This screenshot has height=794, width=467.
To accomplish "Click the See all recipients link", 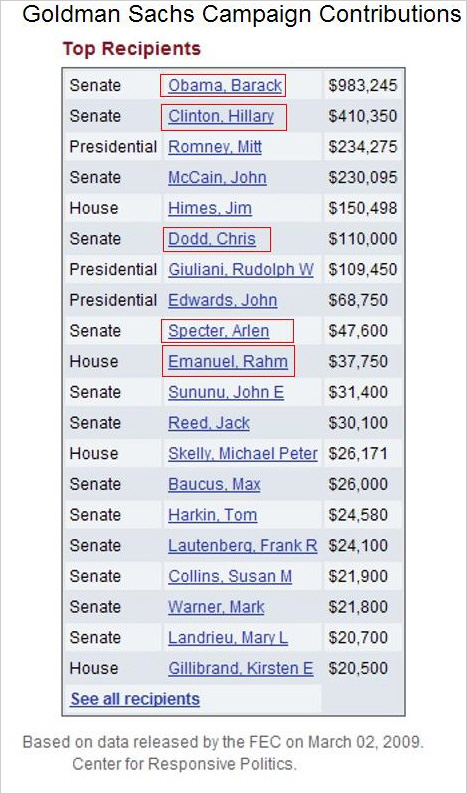I will pyautogui.click(x=135, y=699).
